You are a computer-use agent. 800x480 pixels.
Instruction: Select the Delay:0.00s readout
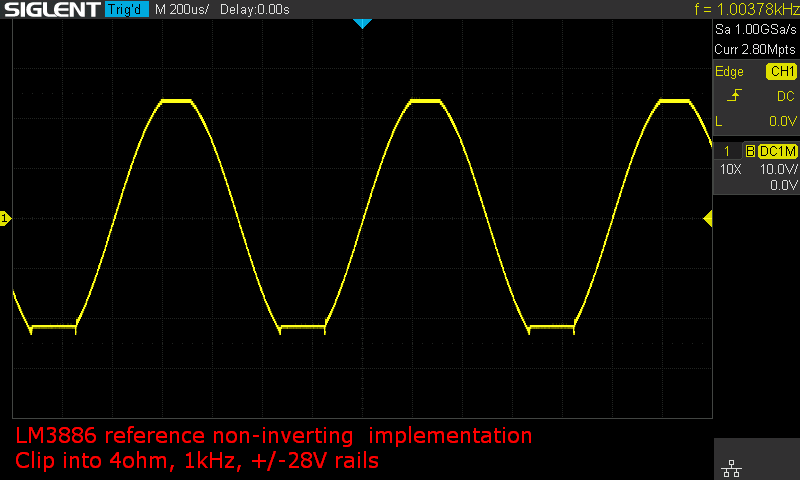pyautogui.click(x=255, y=9)
